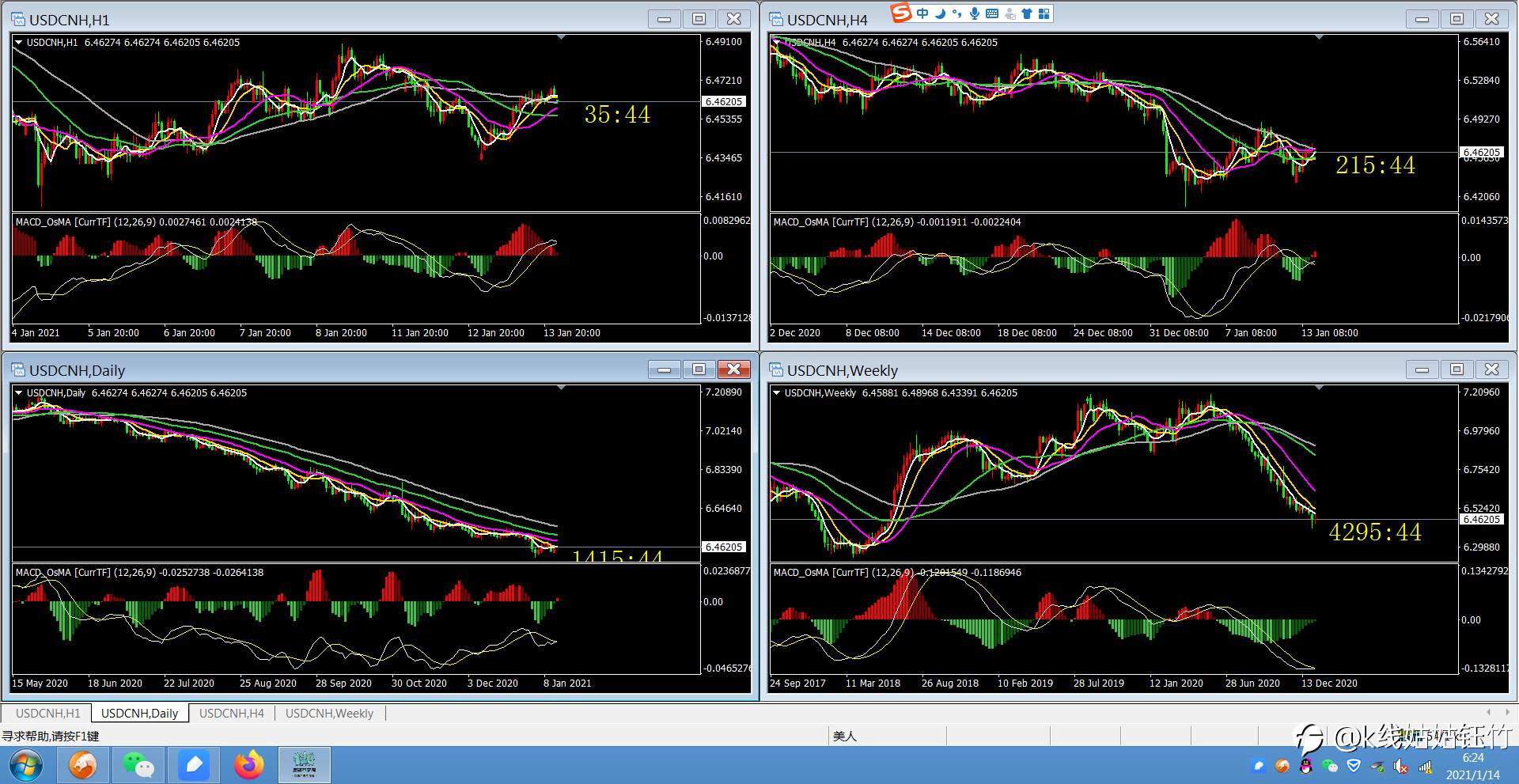Toggle punctuation mode in IME bar
Image resolution: width=1519 pixels, height=784 pixels.
tap(957, 13)
